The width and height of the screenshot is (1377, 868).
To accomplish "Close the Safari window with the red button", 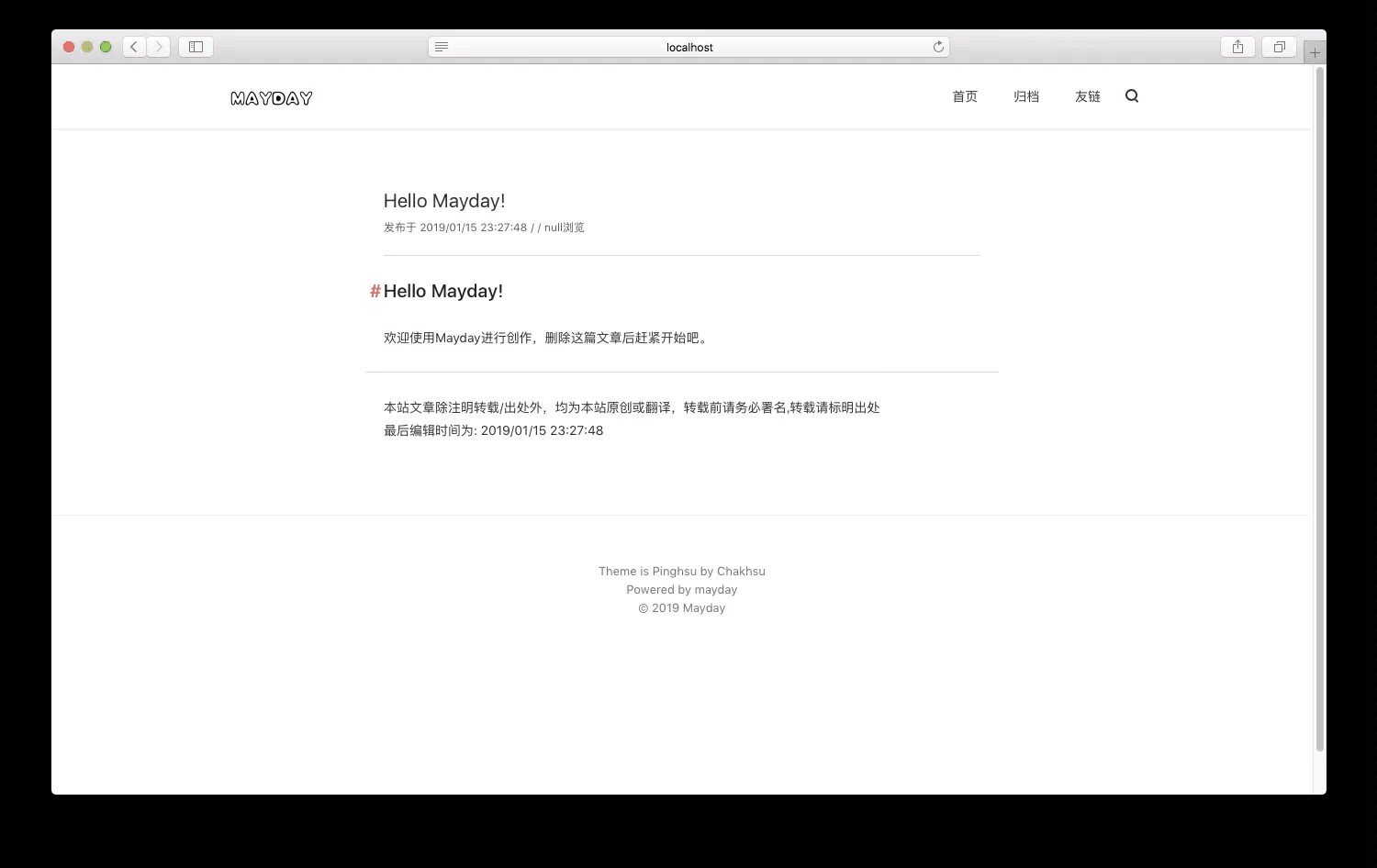I will point(69,47).
